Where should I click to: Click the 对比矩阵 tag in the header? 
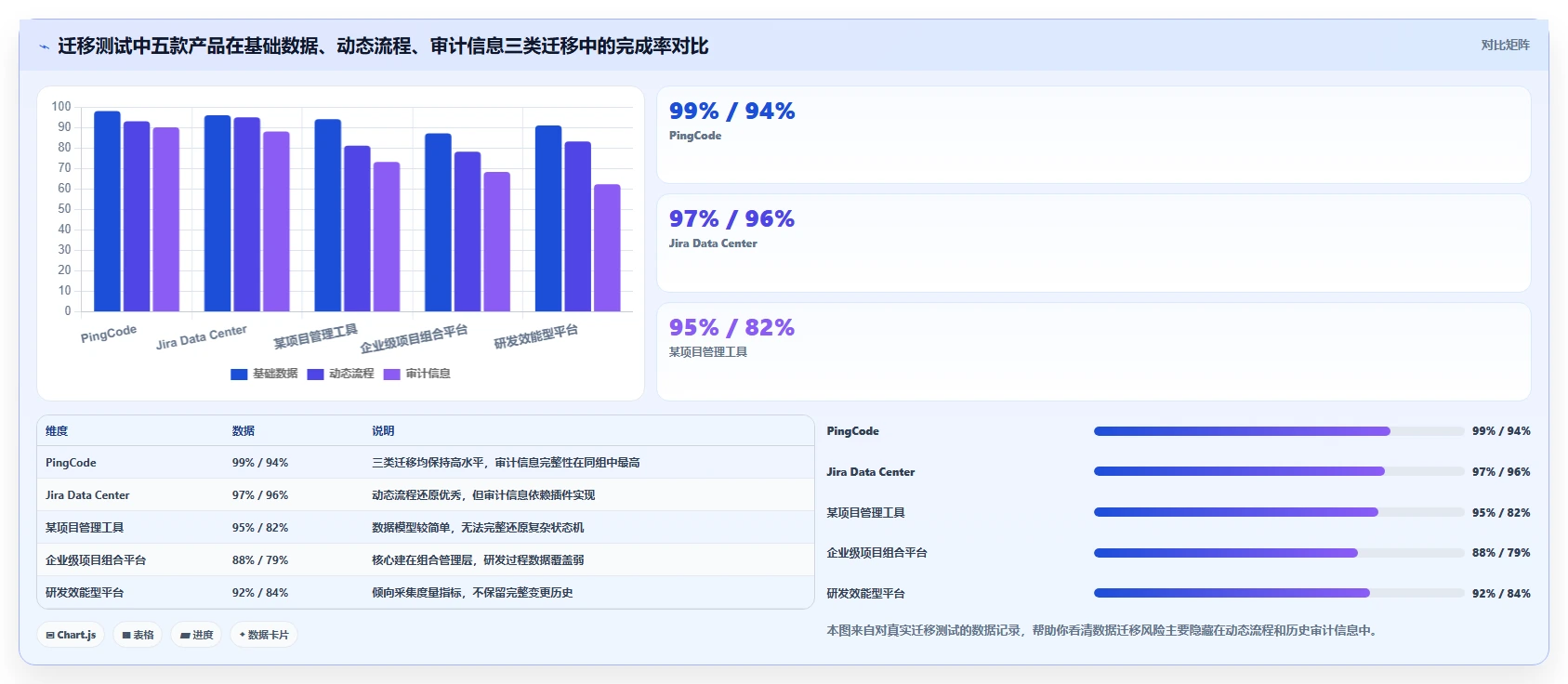(x=1505, y=45)
